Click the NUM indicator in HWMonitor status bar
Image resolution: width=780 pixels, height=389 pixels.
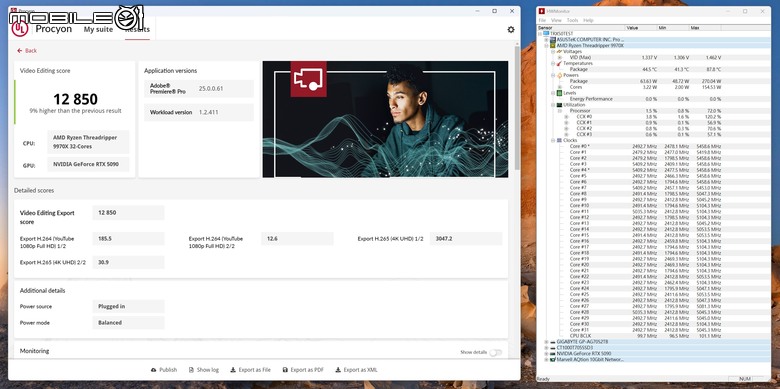(745, 379)
